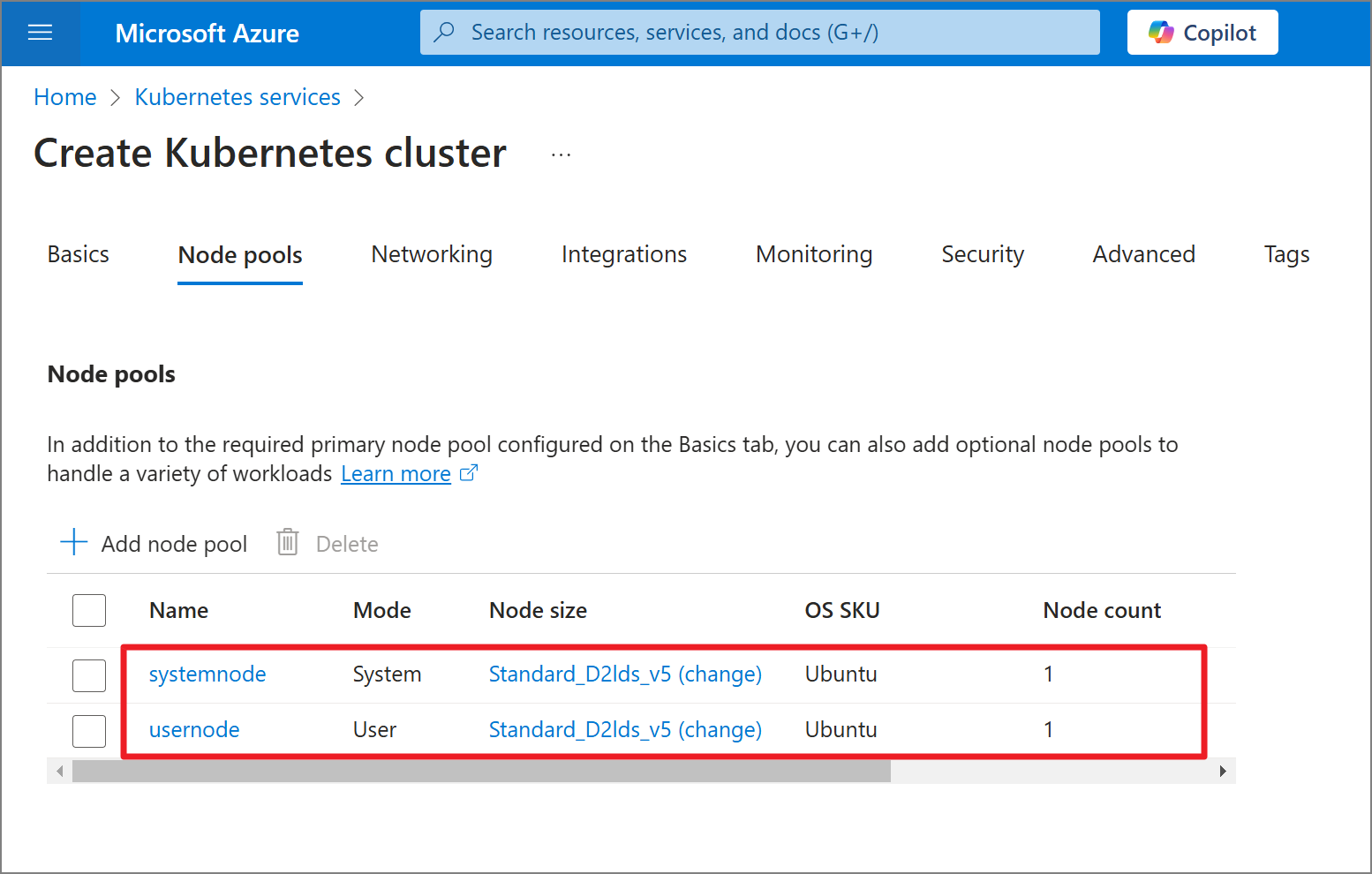The image size is (1372, 874).
Task: Open the Learn more link
Action: click(396, 474)
